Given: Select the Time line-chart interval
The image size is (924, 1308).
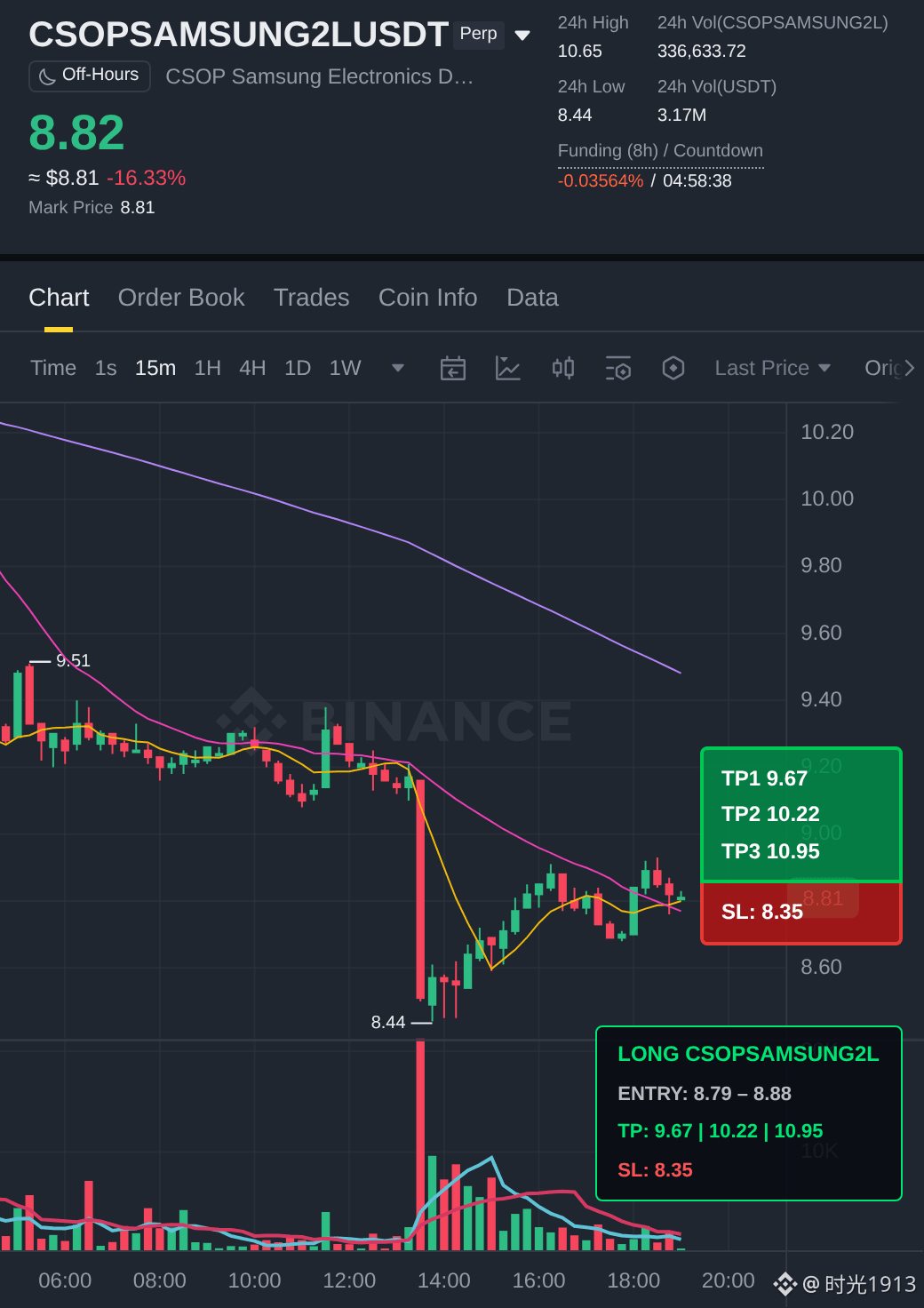Looking at the screenshot, I should coord(53,368).
